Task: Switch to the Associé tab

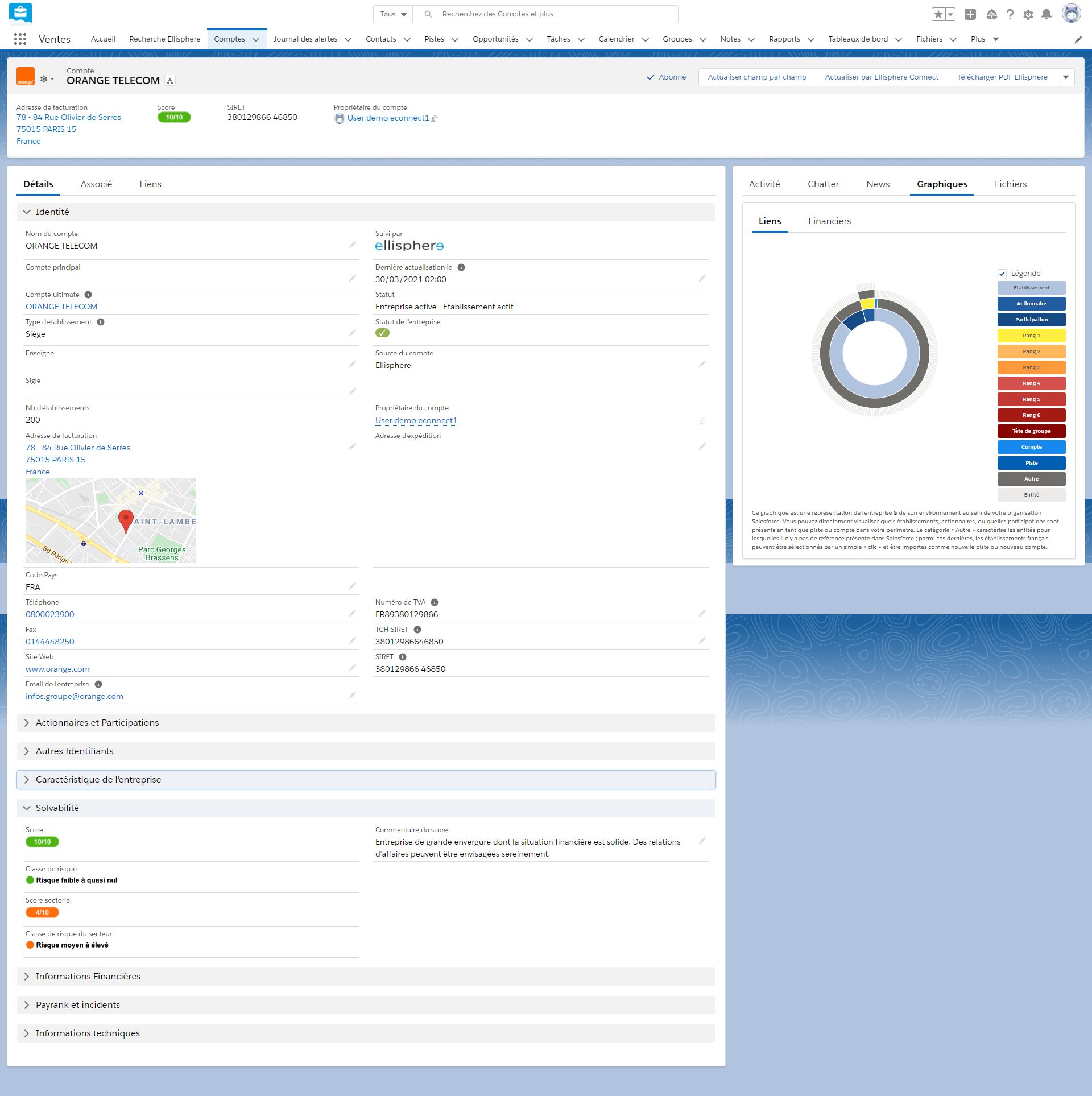Action: pos(96,184)
